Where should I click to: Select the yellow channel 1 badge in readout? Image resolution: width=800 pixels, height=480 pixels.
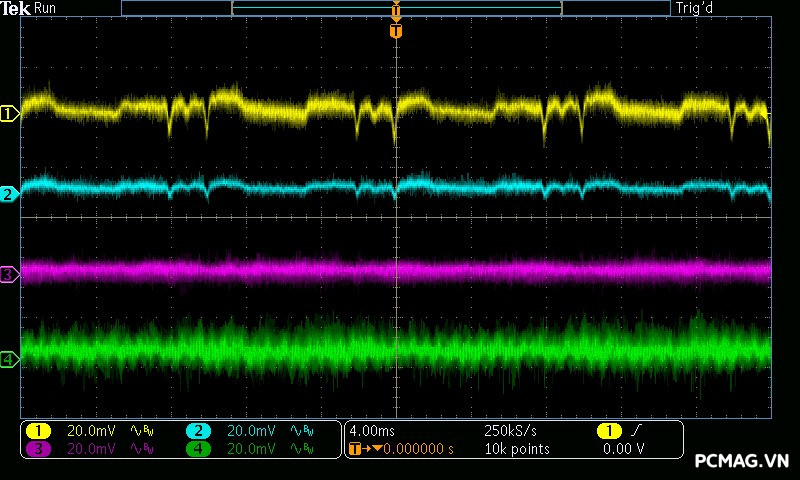[38, 431]
